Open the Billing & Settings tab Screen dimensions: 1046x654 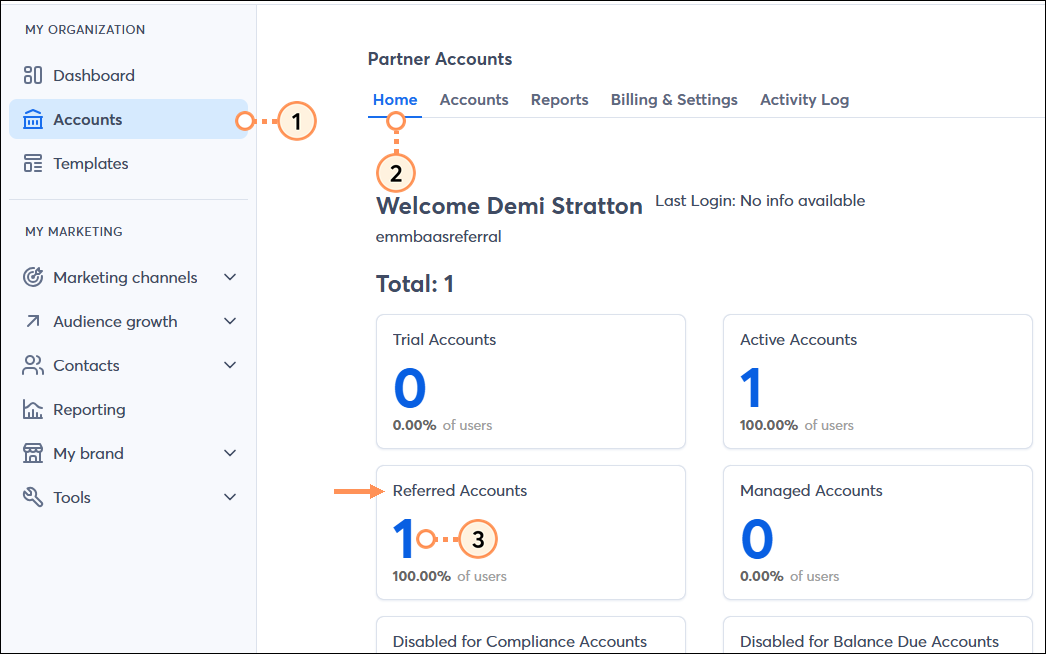point(674,100)
